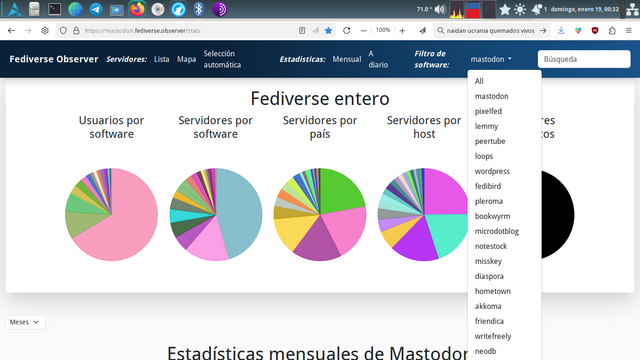640x360 pixels.
Task: Select All in the software filter list
Action: (479, 81)
